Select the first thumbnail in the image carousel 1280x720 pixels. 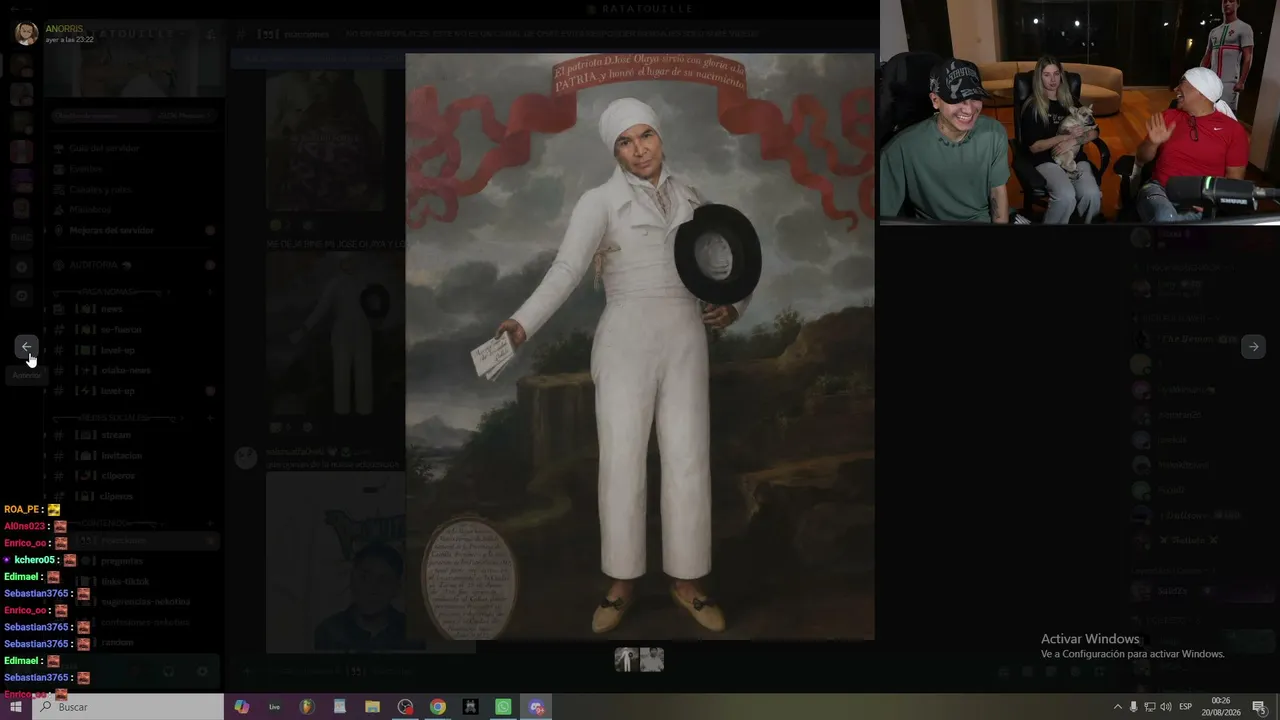627,659
